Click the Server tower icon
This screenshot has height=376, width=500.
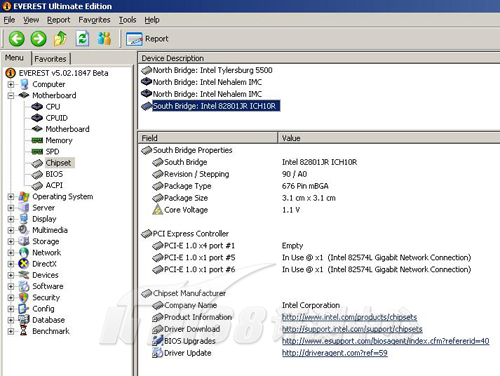tap(24, 208)
